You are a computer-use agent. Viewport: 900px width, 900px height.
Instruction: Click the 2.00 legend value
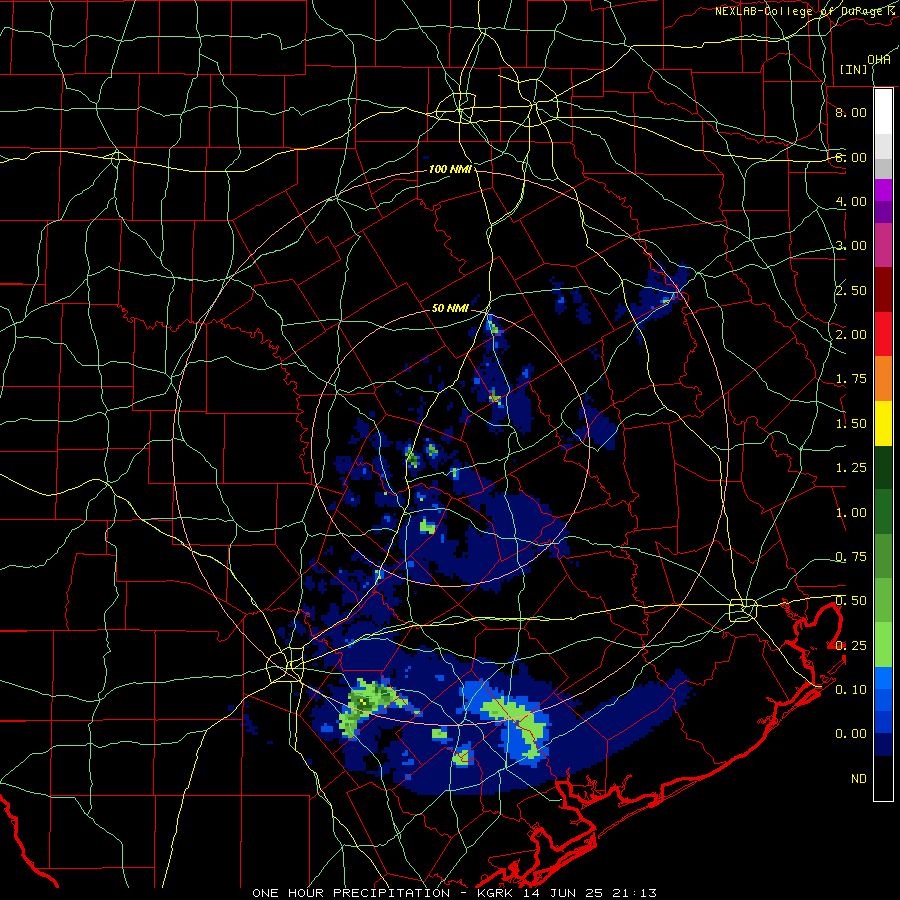(851, 335)
